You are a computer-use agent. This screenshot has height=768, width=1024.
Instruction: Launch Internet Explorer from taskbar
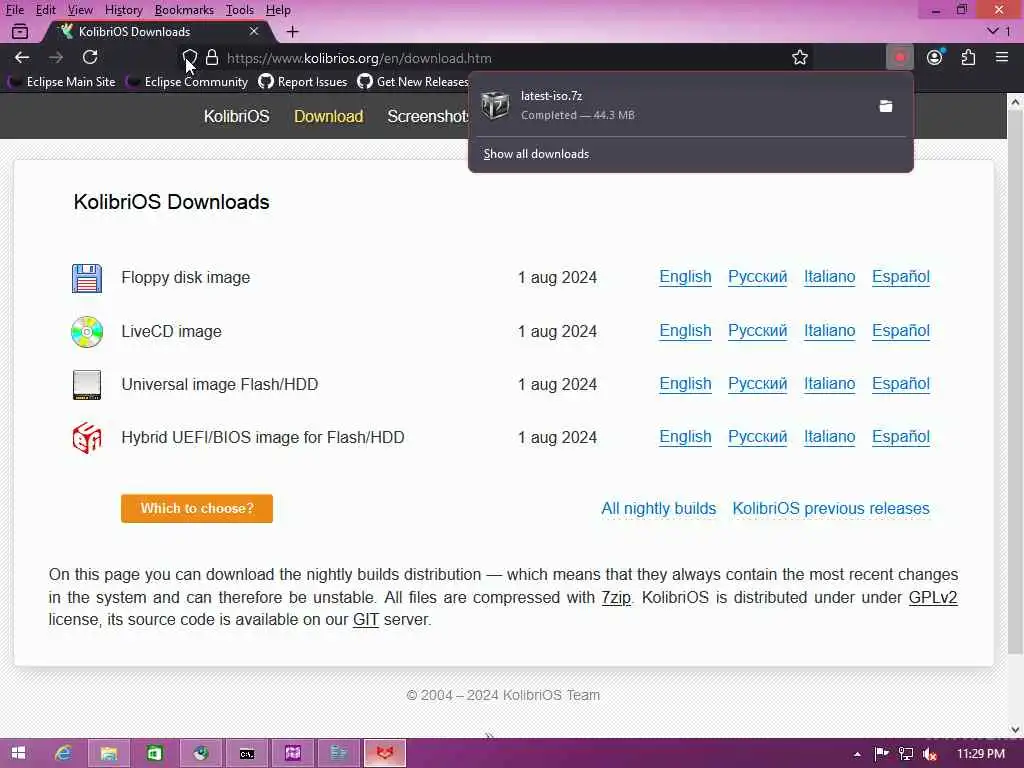(63, 754)
